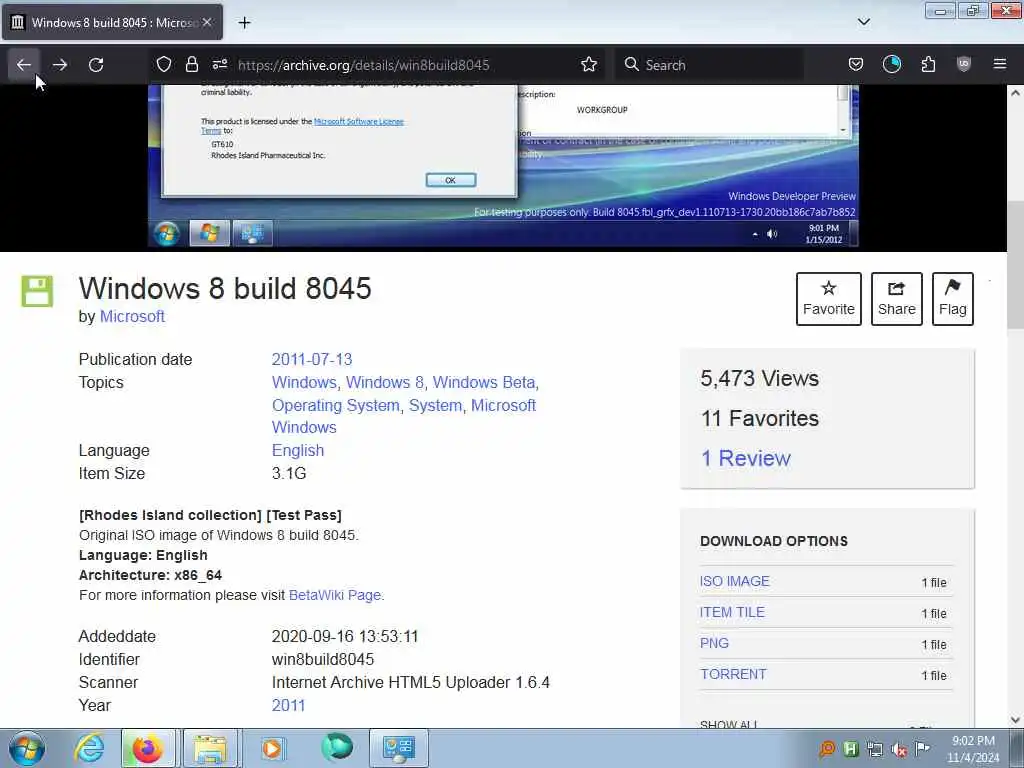Download the ISO IMAGE option
1024x768 pixels.
coord(735,581)
